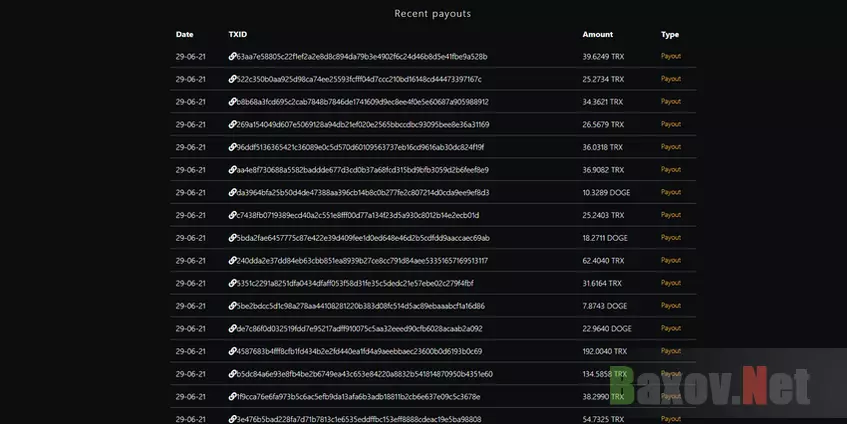This screenshot has width=847, height=424.
Task: Click chain icon of TXID b8b68a3fcd695
Action: (232, 102)
